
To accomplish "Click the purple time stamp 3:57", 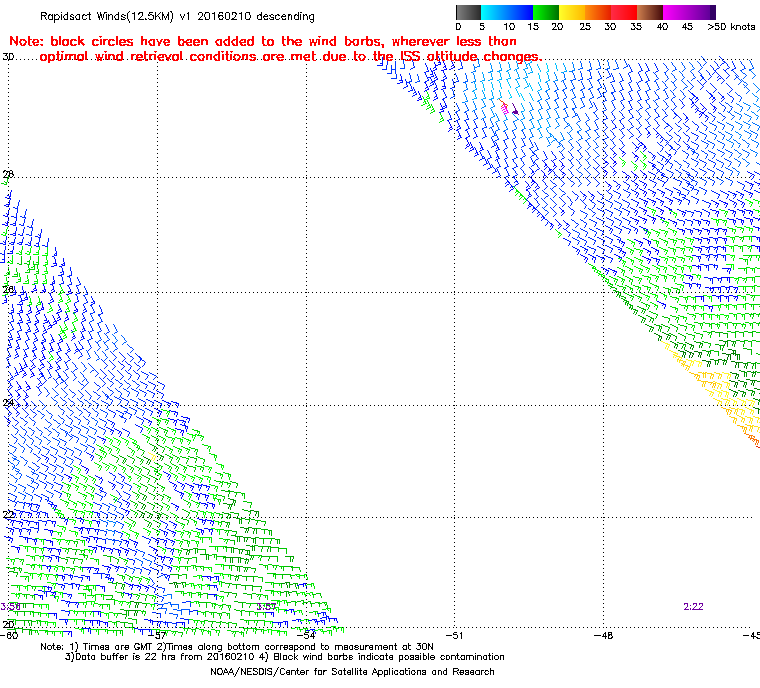I will [x=266, y=607].
